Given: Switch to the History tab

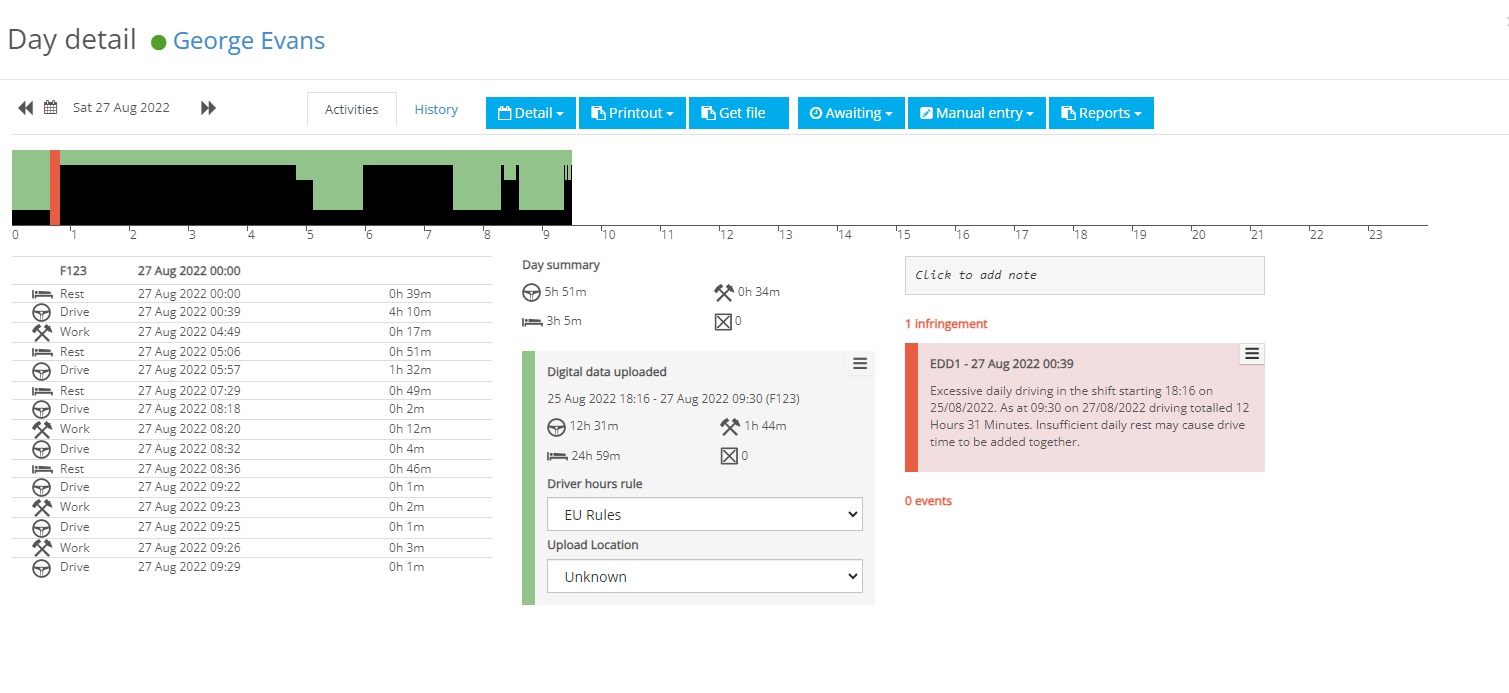Looking at the screenshot, I should [x=436, y=109].
